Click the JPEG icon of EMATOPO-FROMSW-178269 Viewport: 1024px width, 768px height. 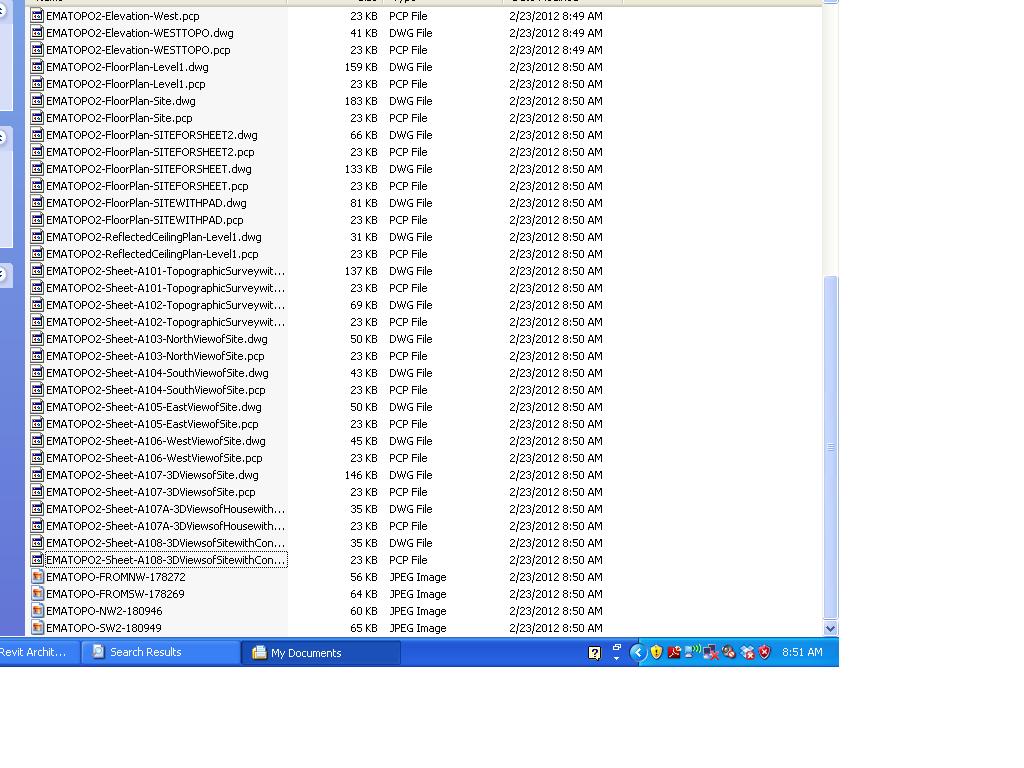(x=37, y=594)
